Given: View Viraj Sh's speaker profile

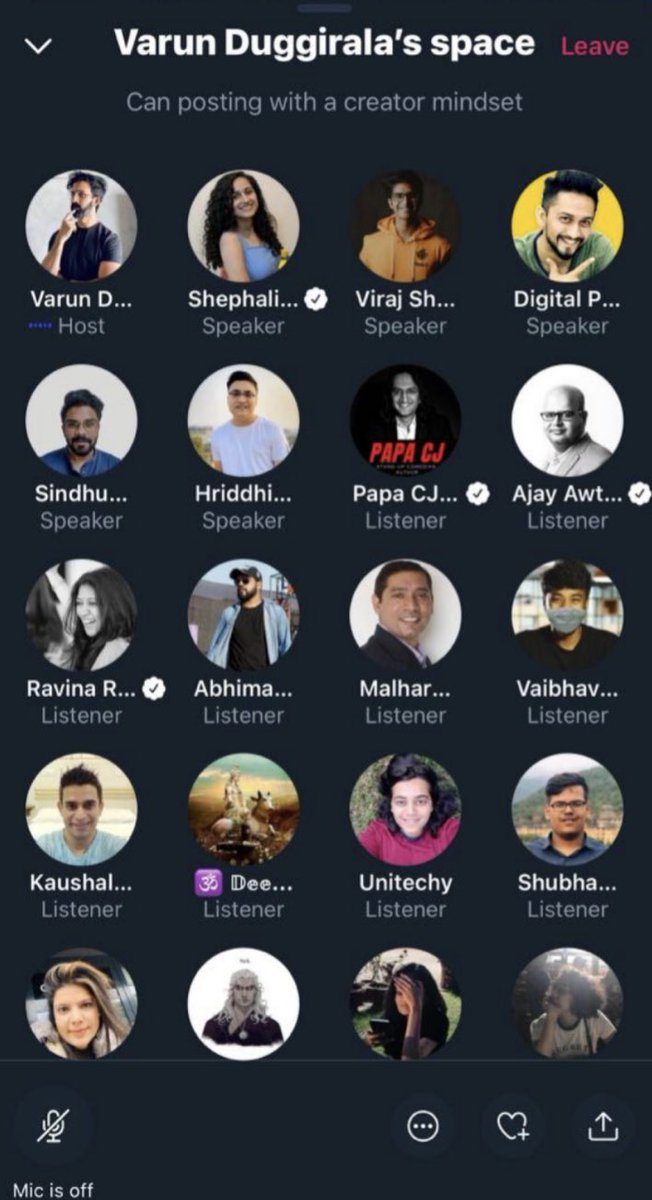Looking at the screenshot, I should click(405, 225).
